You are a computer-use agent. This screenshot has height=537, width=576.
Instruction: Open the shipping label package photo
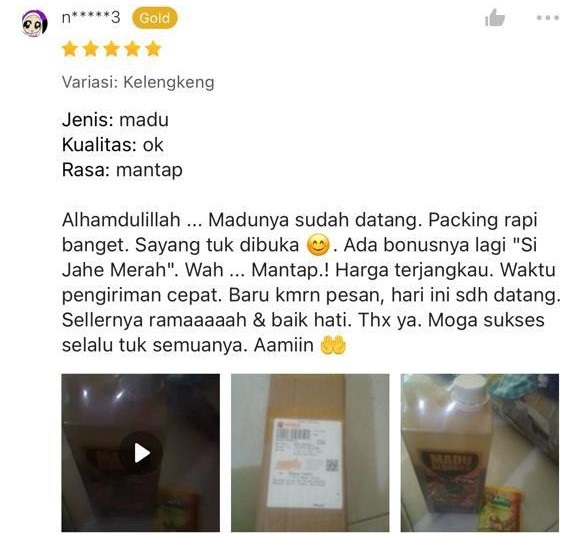(310, 453)
